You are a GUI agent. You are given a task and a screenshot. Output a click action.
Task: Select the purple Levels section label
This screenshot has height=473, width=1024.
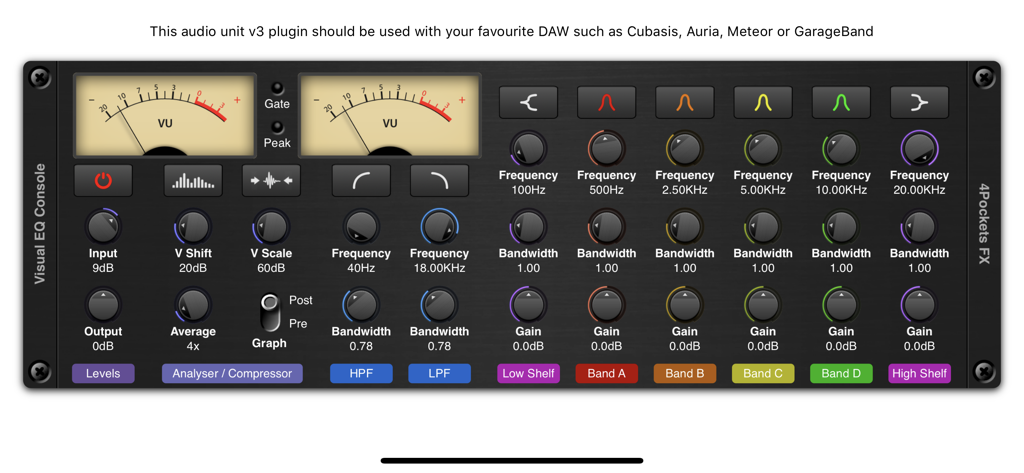(x=103, y=374)
